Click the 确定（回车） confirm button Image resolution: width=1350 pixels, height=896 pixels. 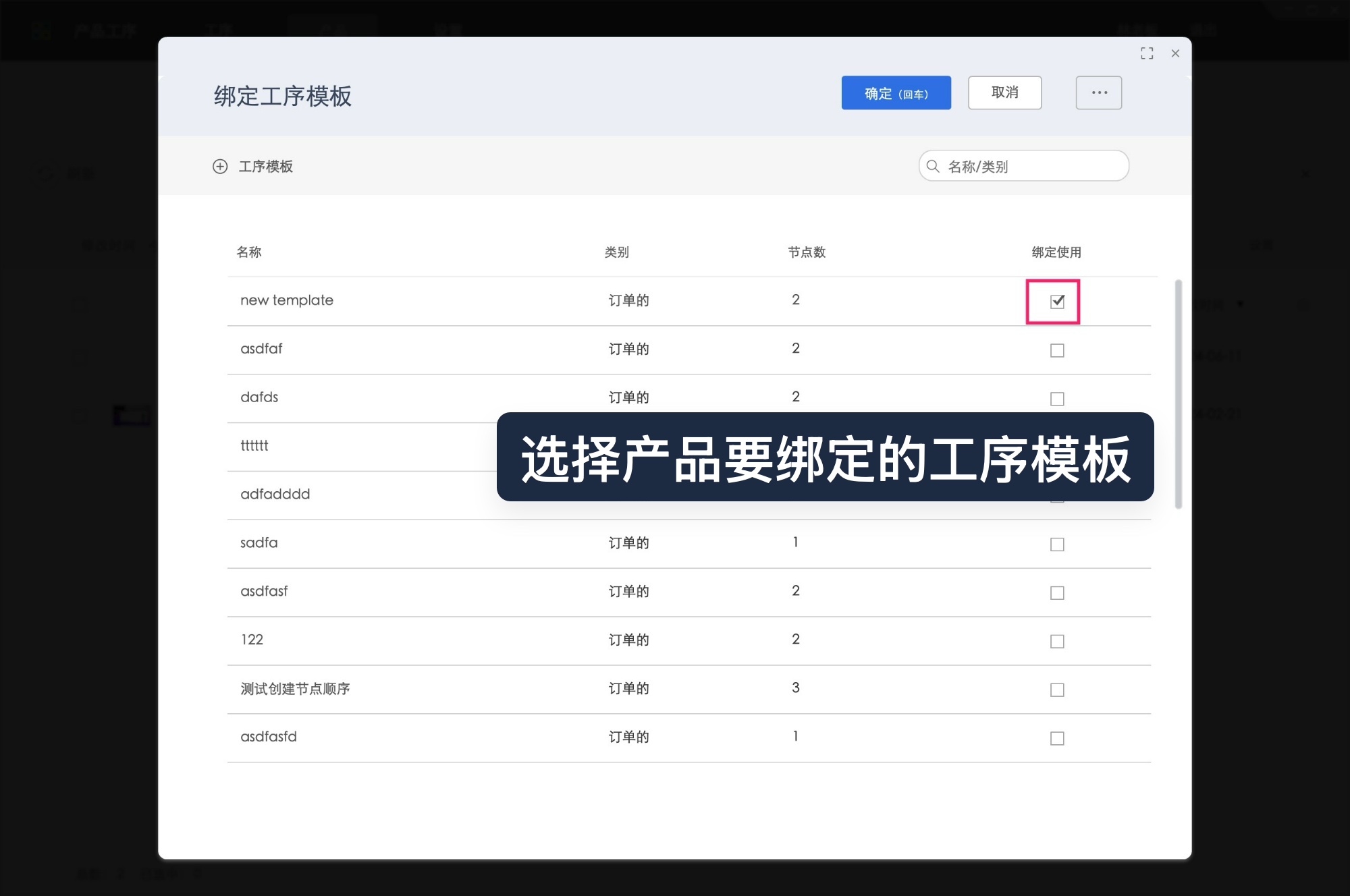point(896,93)
